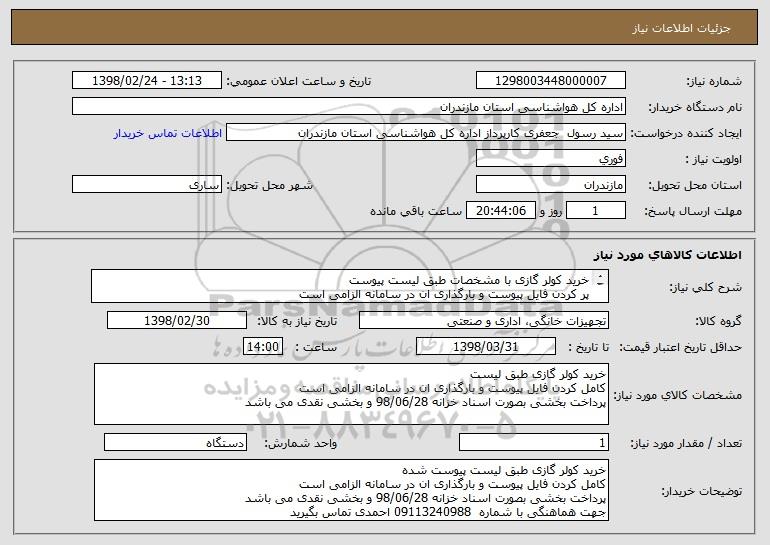Screen dimensions: 770x545
Task: Click the buyer remarks text area
Action: [x=351, y=490]
